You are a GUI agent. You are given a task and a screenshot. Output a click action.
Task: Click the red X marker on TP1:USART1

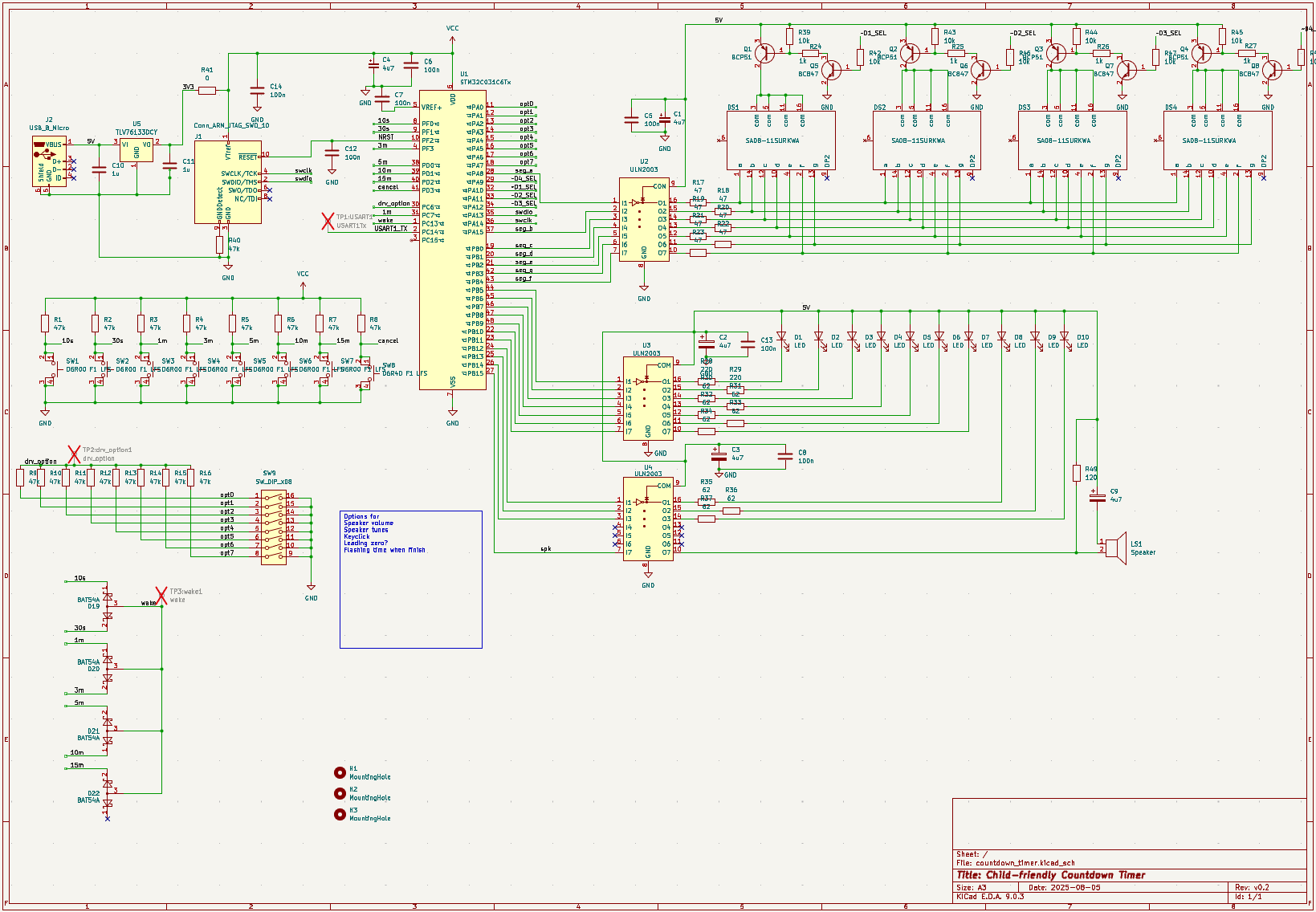point(328,221)
